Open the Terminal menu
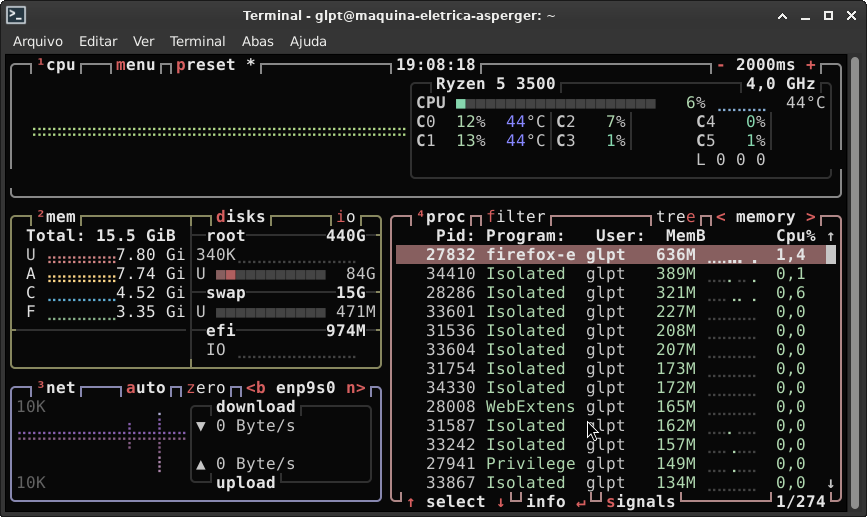 point(197,41)
